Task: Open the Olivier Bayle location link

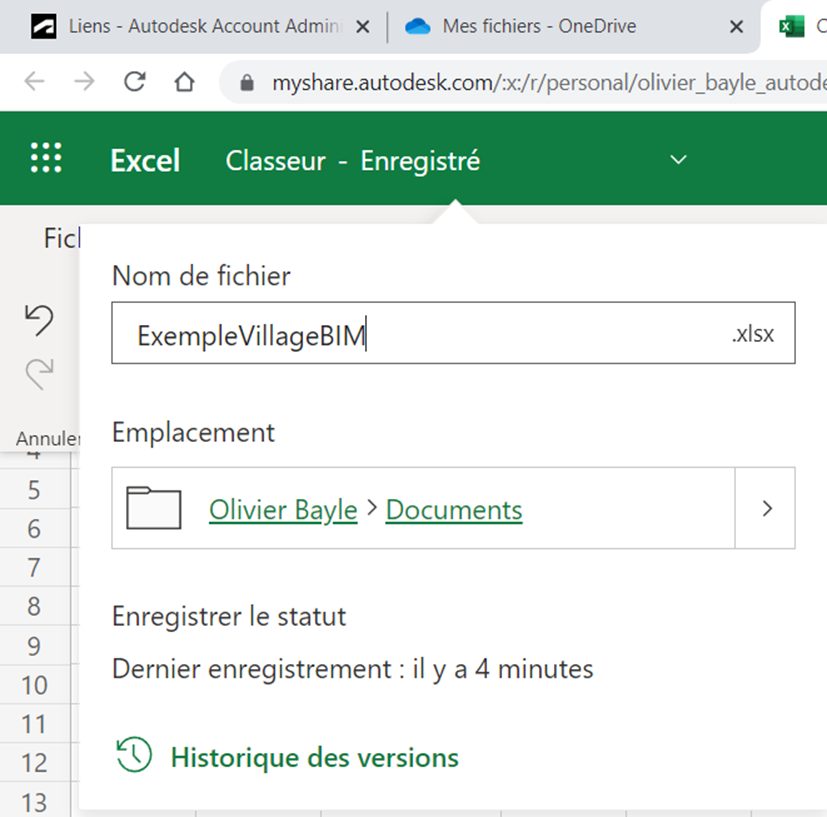Action: point(283,510)
